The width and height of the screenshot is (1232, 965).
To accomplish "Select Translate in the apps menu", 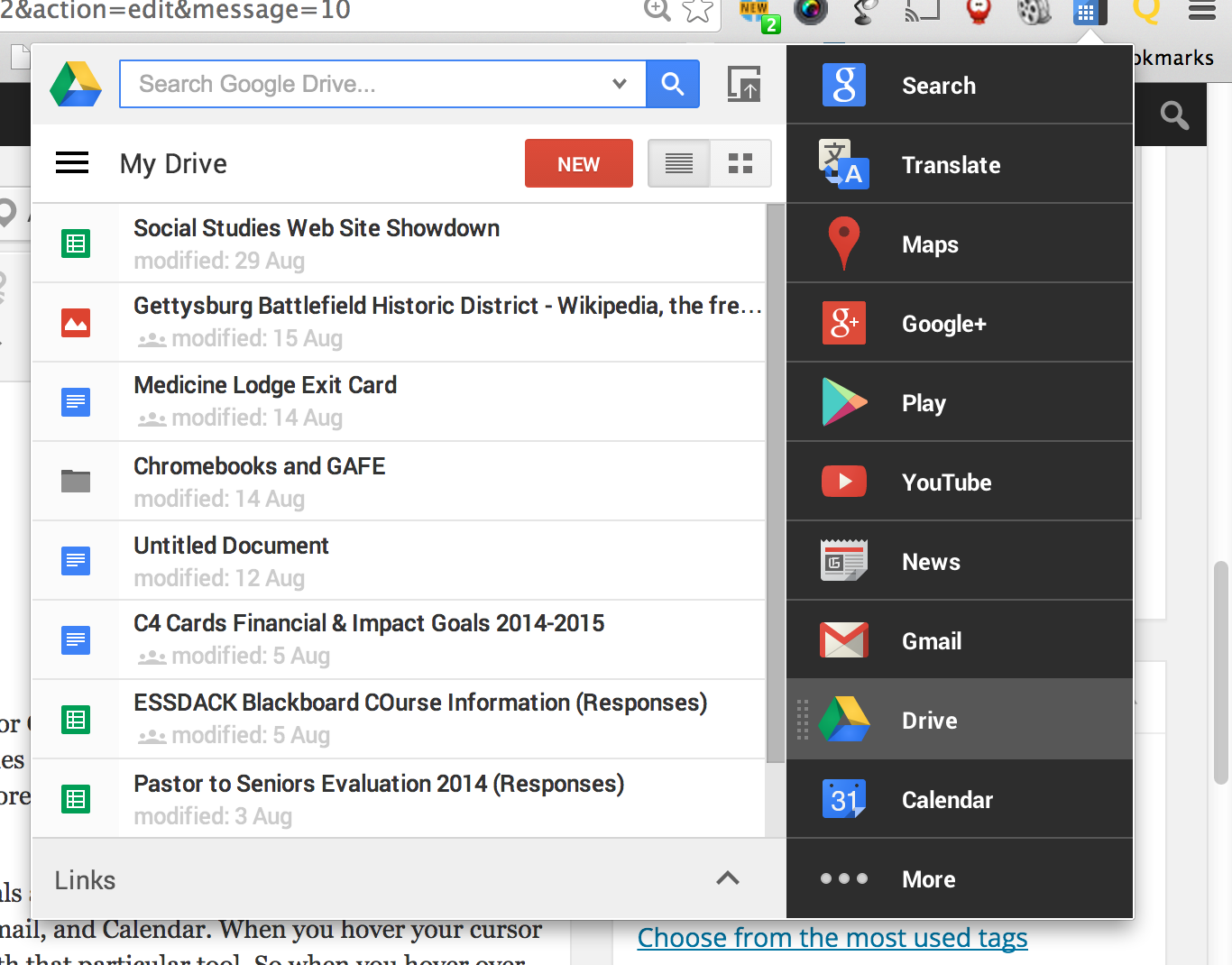I will pyautogui.click(x=960, y=164).
